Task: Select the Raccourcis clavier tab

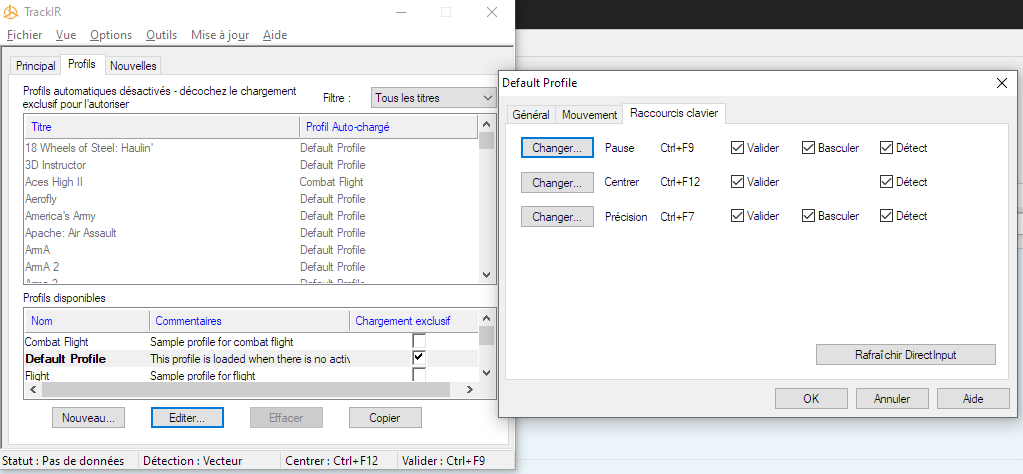Action: click(x=674, y=113)
